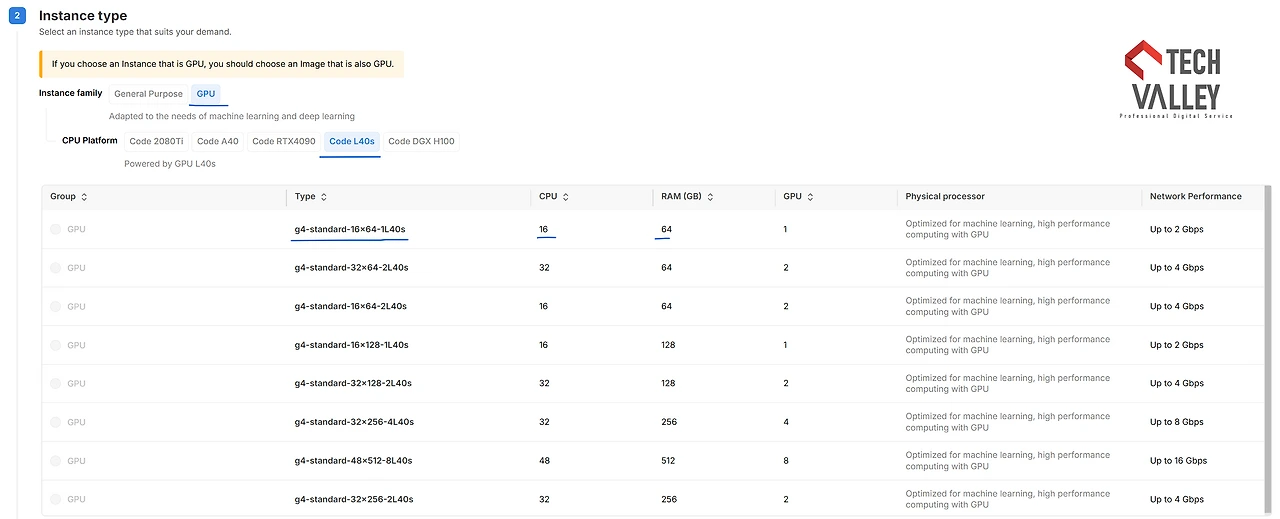The image size is (1280, 519).
Task: Click the Tech Valley logo
Action: [x=1176, y=80]
